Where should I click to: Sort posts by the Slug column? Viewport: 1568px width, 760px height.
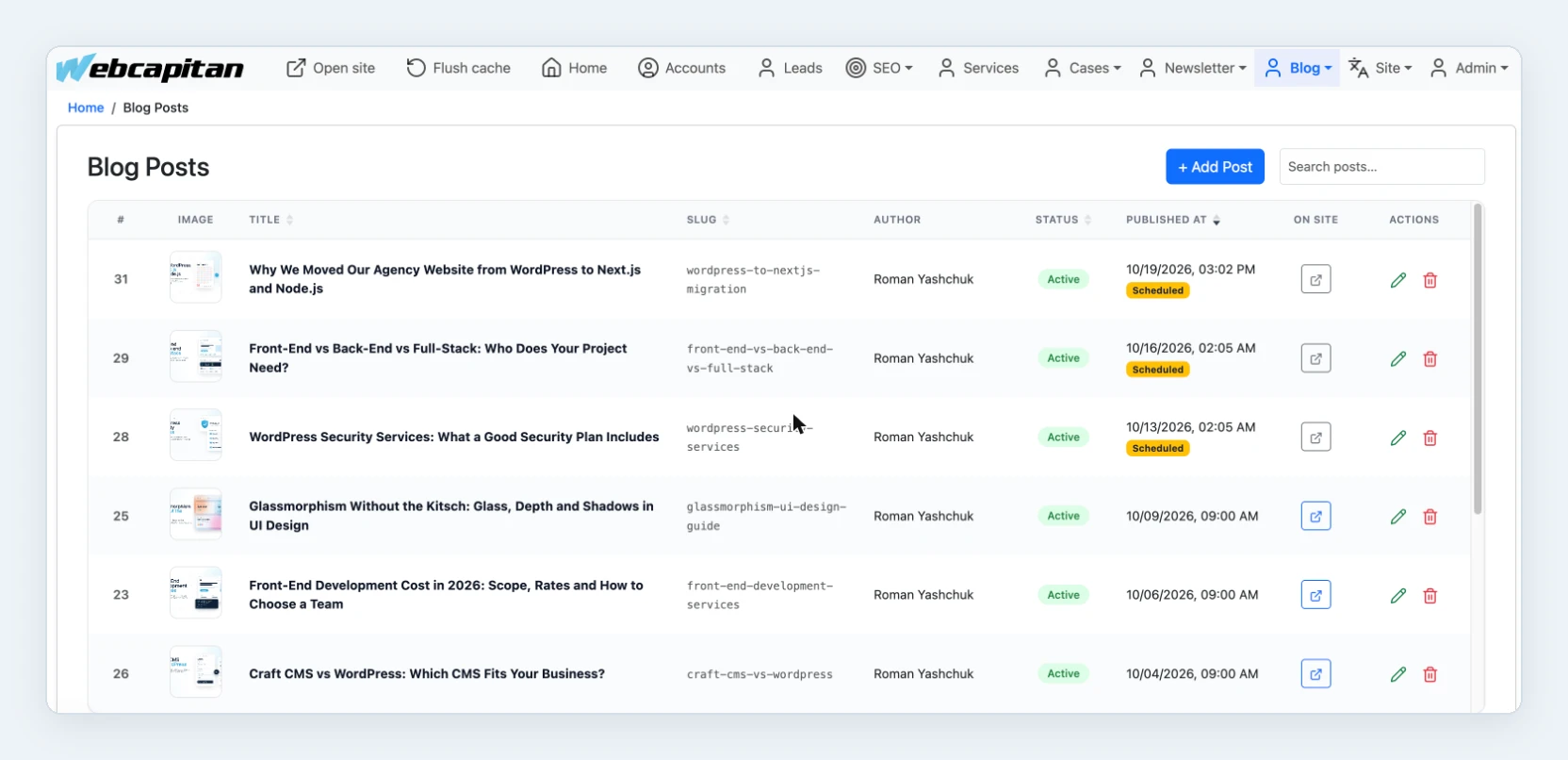click(x=709, y=220)
